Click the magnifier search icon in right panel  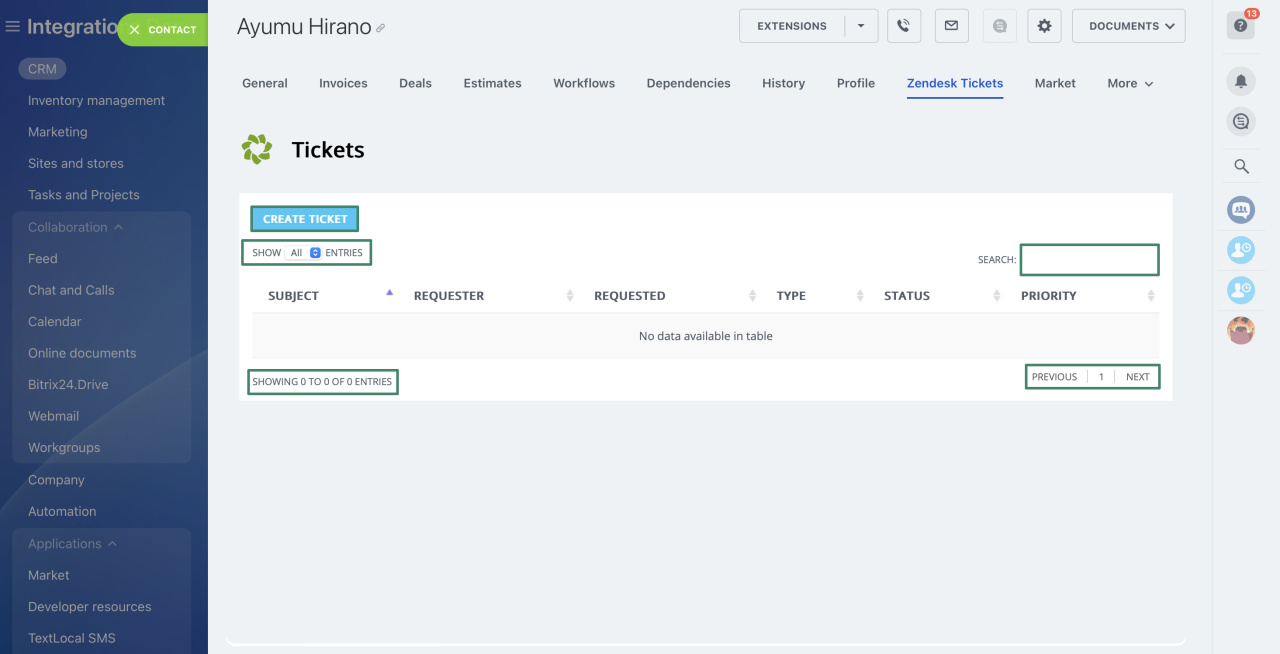coord(1241,167)
